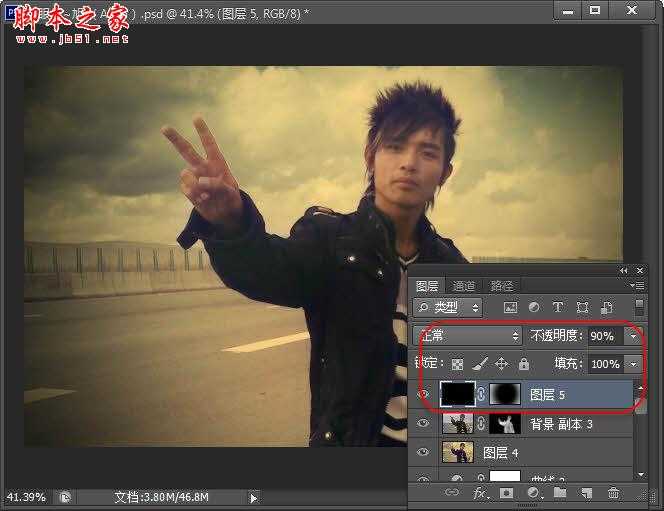
Task: Switch to the 图层 tab
Action: (427, 286)
